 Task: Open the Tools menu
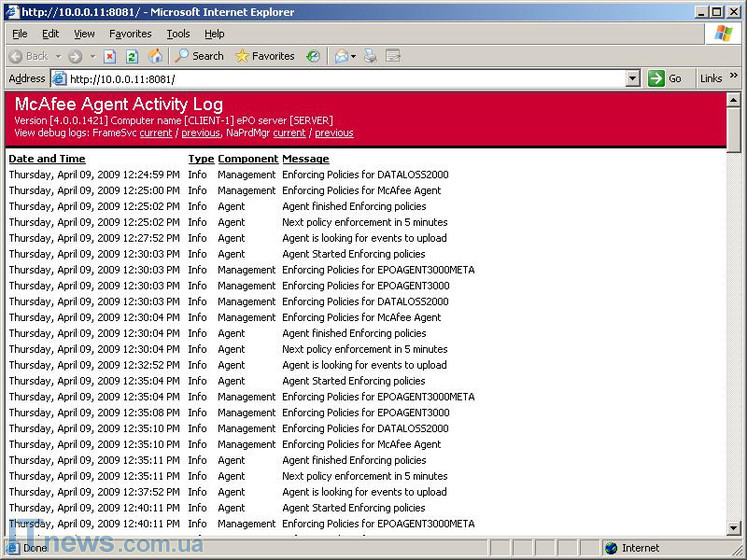[178, 34]
